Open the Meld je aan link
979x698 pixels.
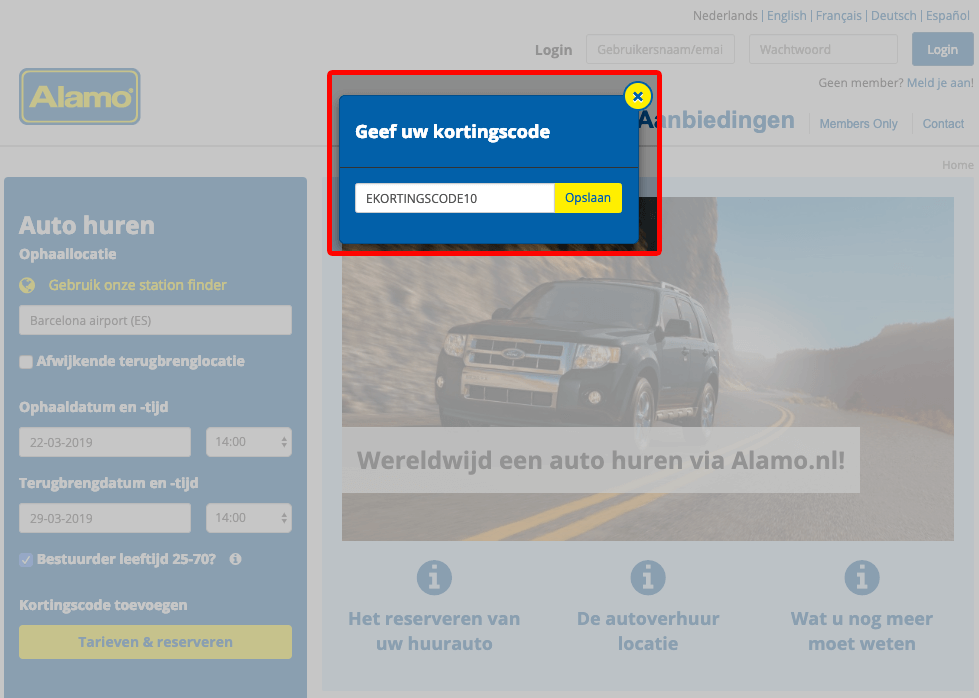pos(940,83)
